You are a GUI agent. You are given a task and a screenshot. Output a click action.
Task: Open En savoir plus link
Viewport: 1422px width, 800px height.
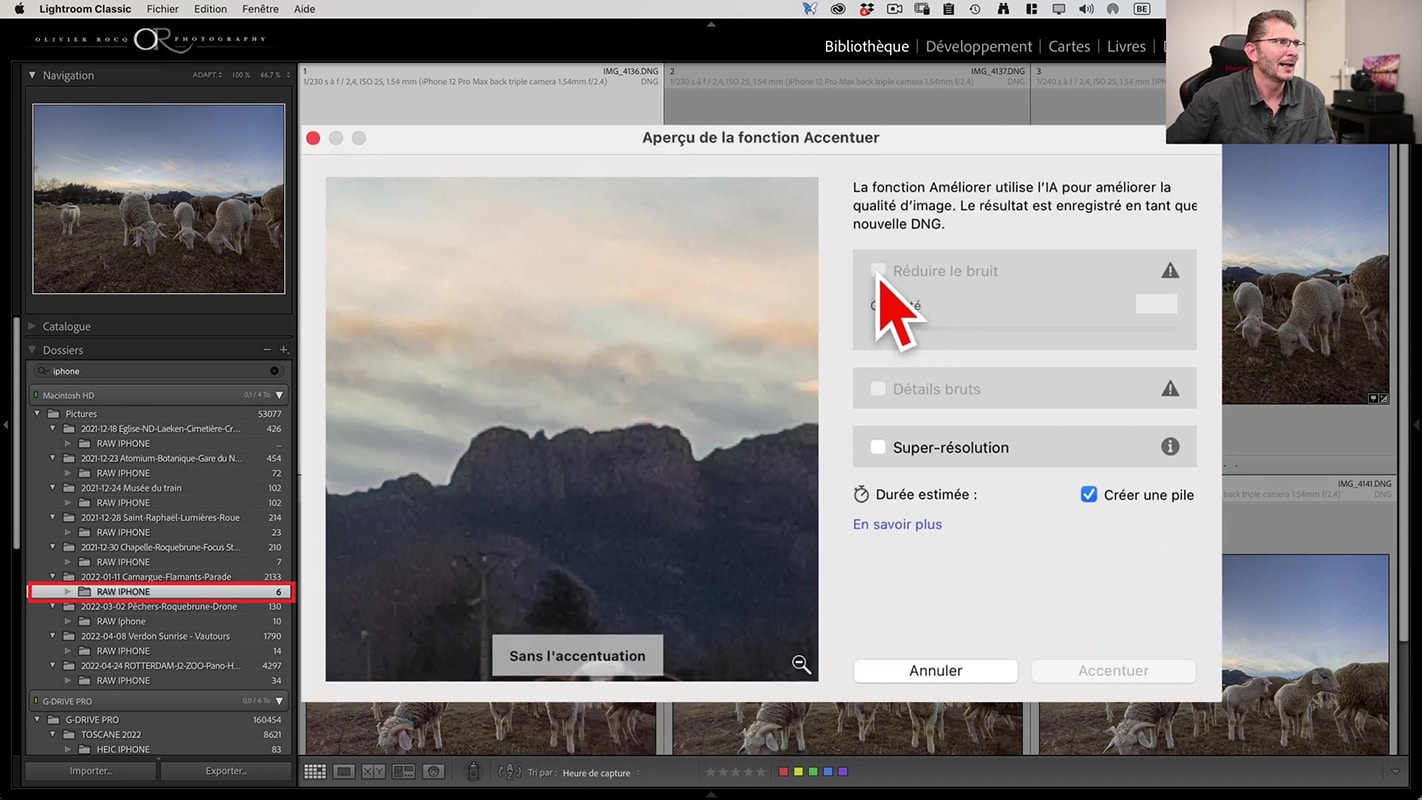click(897, 524)
